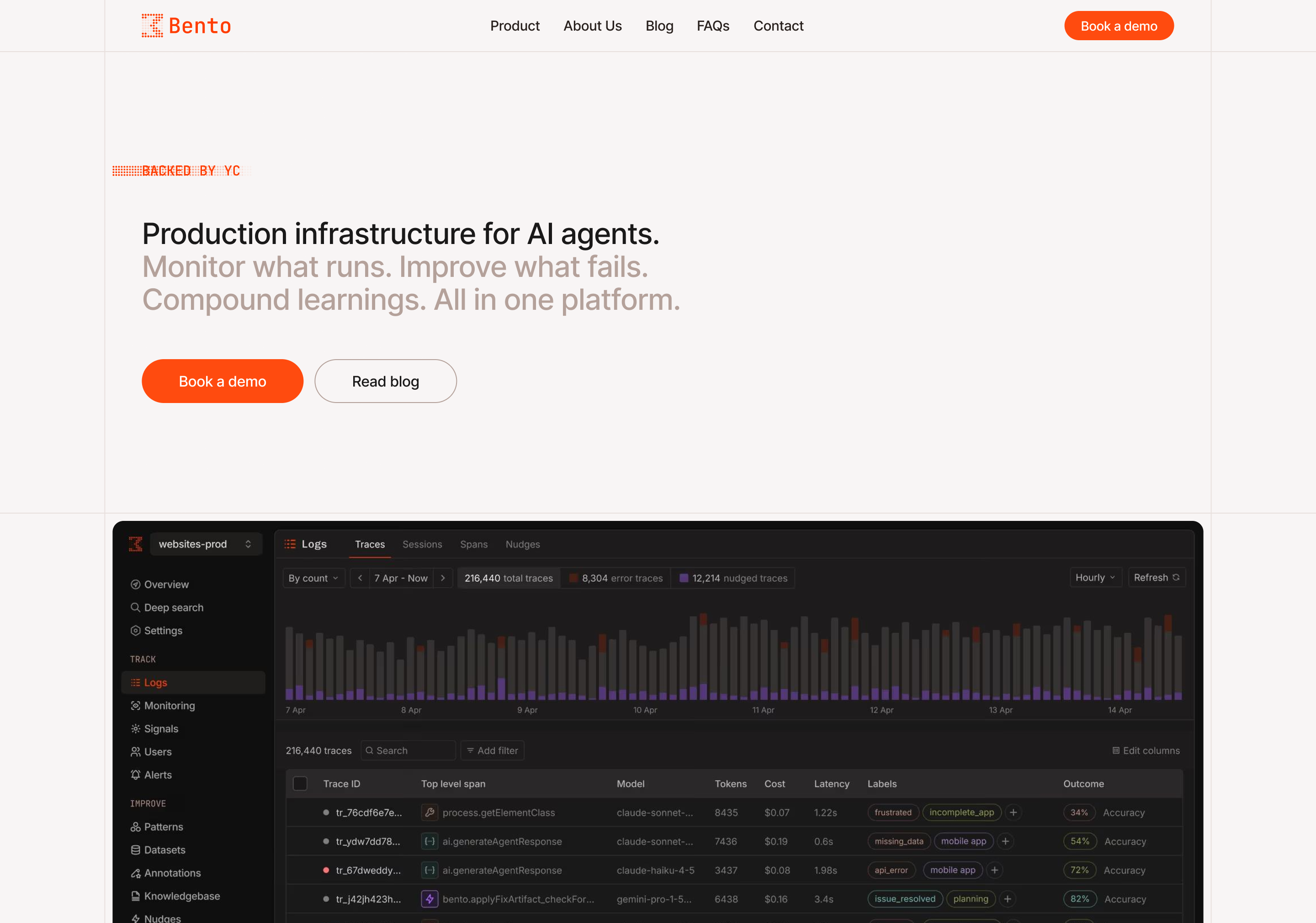
Task: Open the Alerts bell icon
Action: coord(135,774)
